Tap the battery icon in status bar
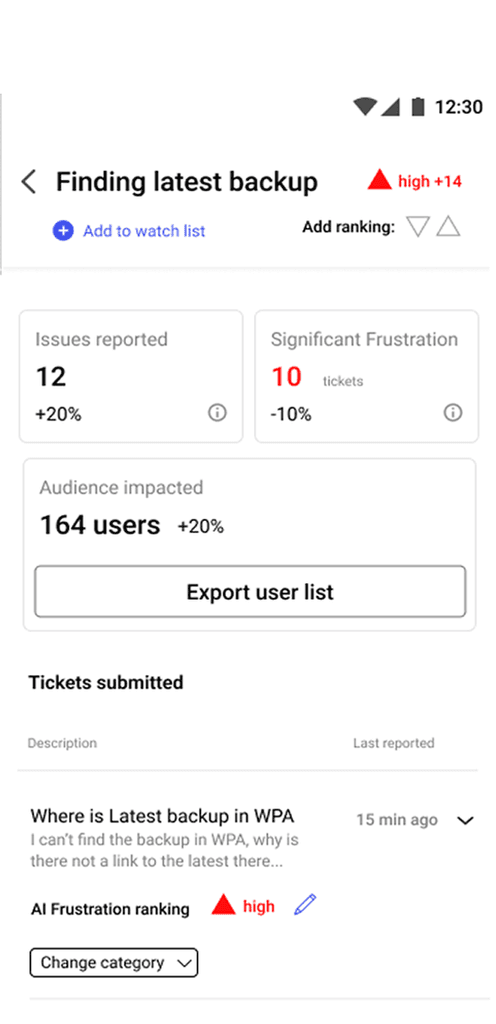 point(418,106)
